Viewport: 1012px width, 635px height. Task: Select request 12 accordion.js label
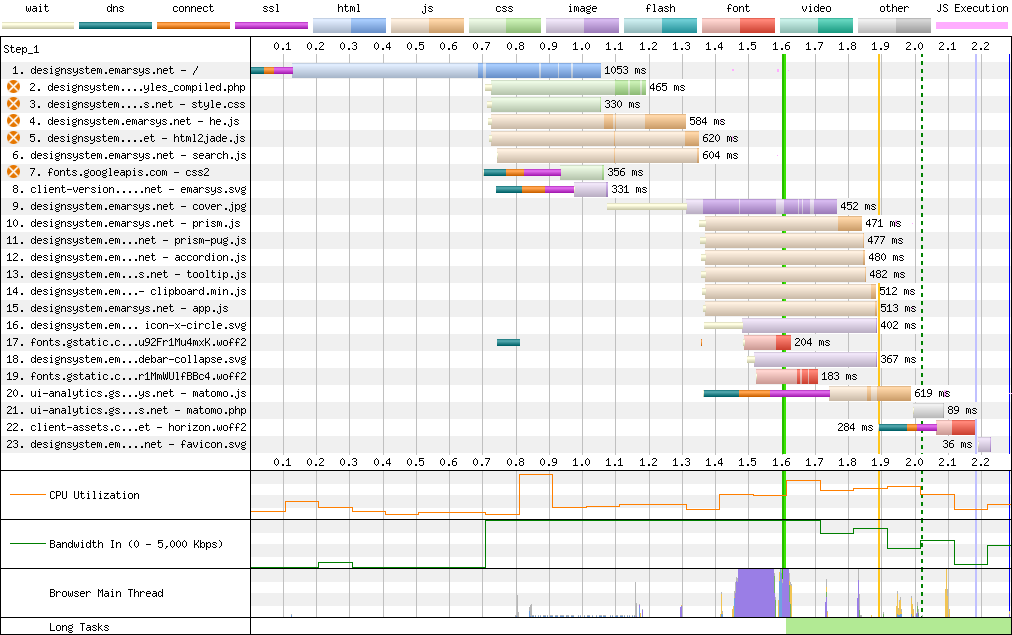pos(126,257)
